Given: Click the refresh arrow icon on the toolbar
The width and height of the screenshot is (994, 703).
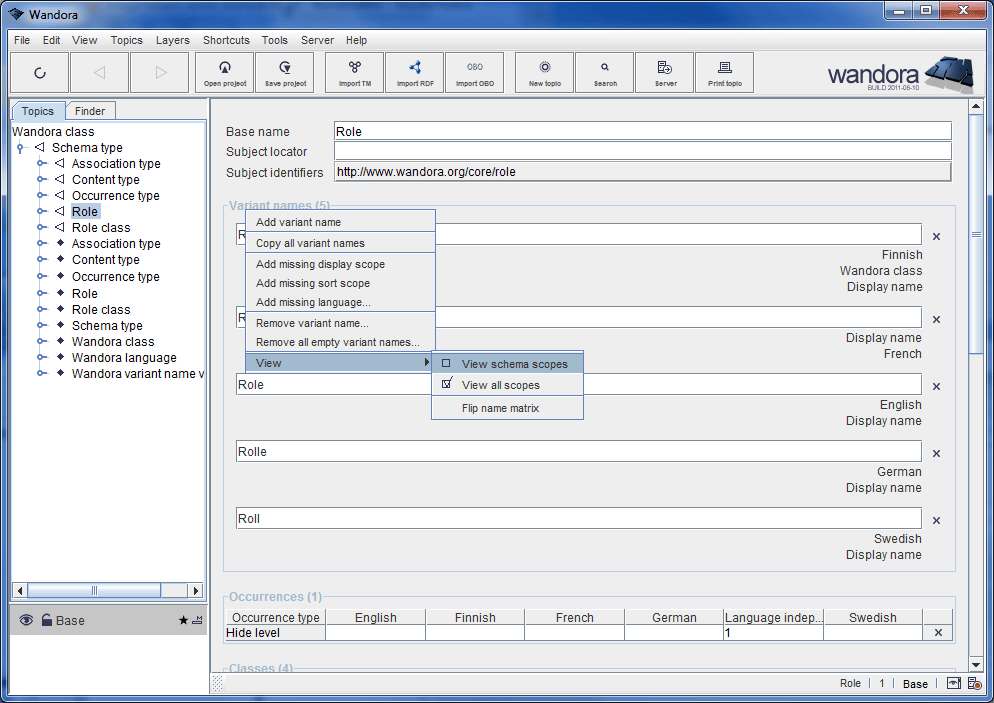Looking at the screenshot, I should (40, 72).
